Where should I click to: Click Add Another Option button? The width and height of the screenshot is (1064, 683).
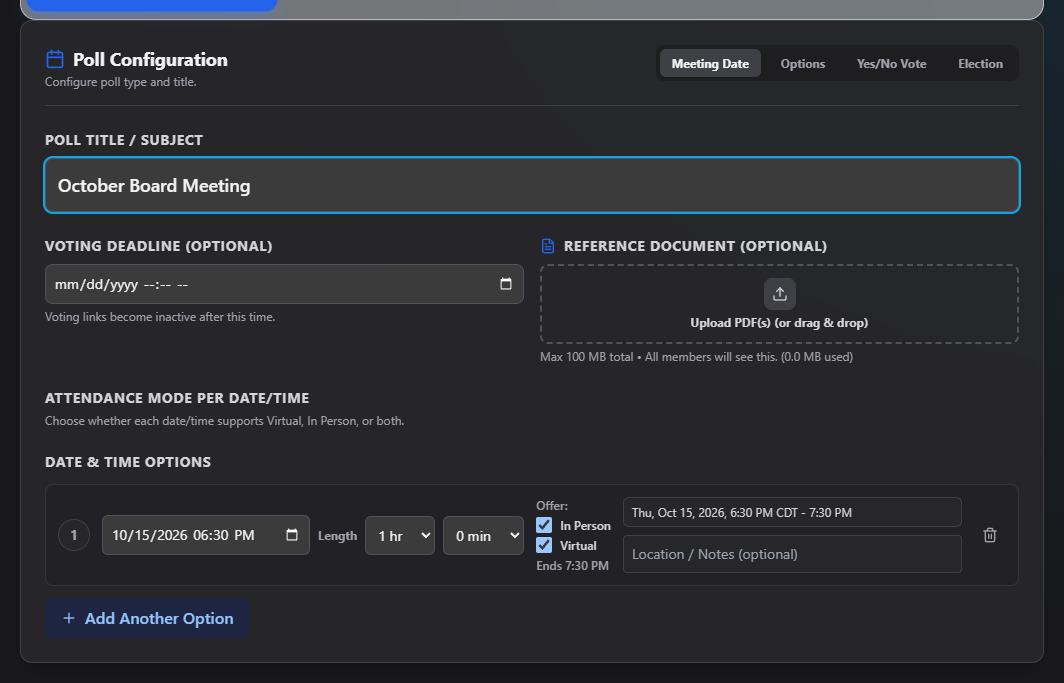(147, 618)
